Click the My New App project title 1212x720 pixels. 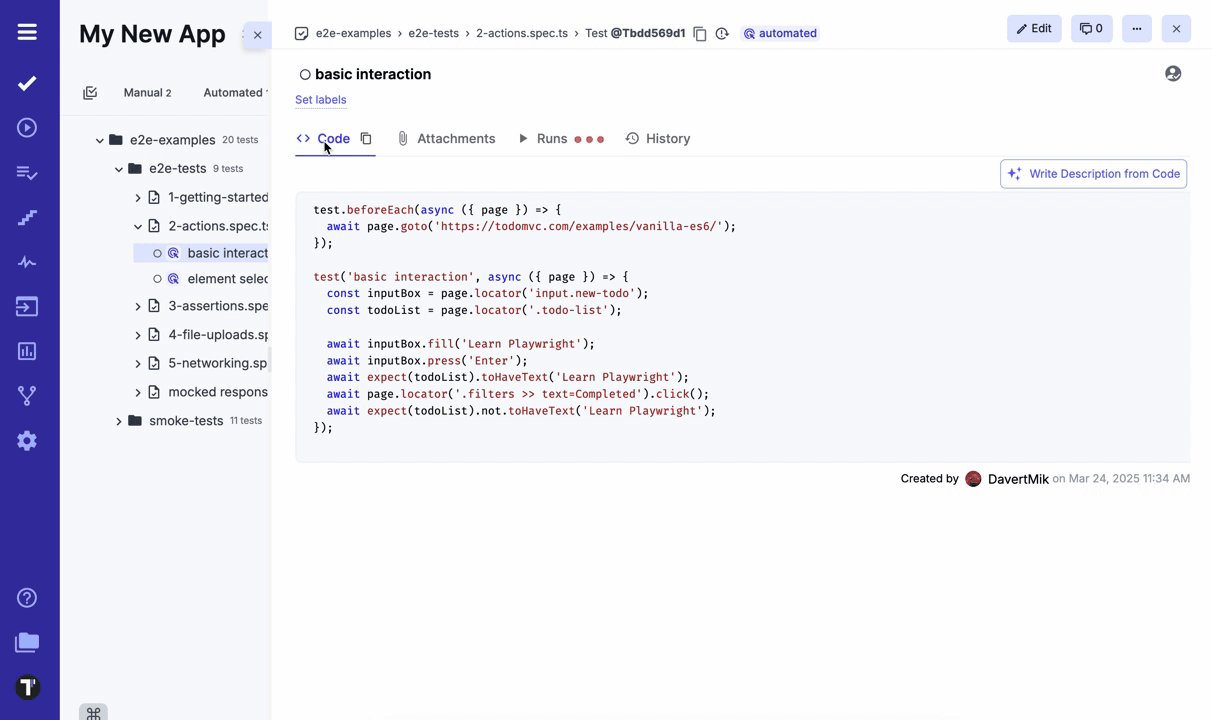152,34
